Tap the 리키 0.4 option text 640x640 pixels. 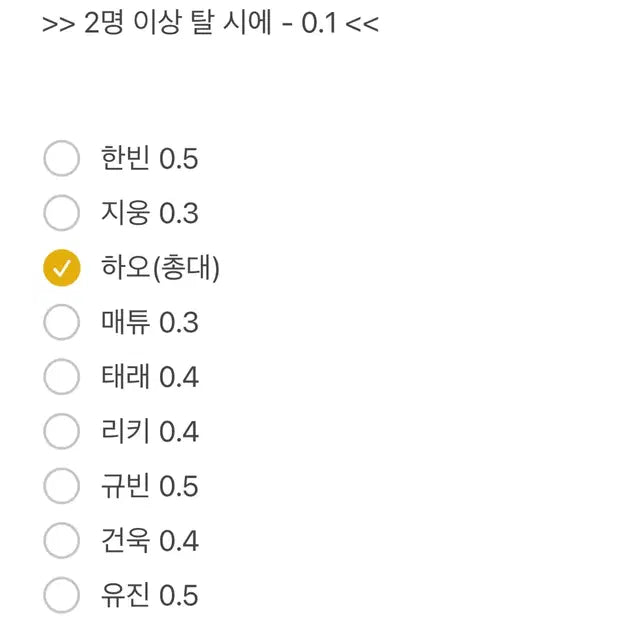click(150, 432)
